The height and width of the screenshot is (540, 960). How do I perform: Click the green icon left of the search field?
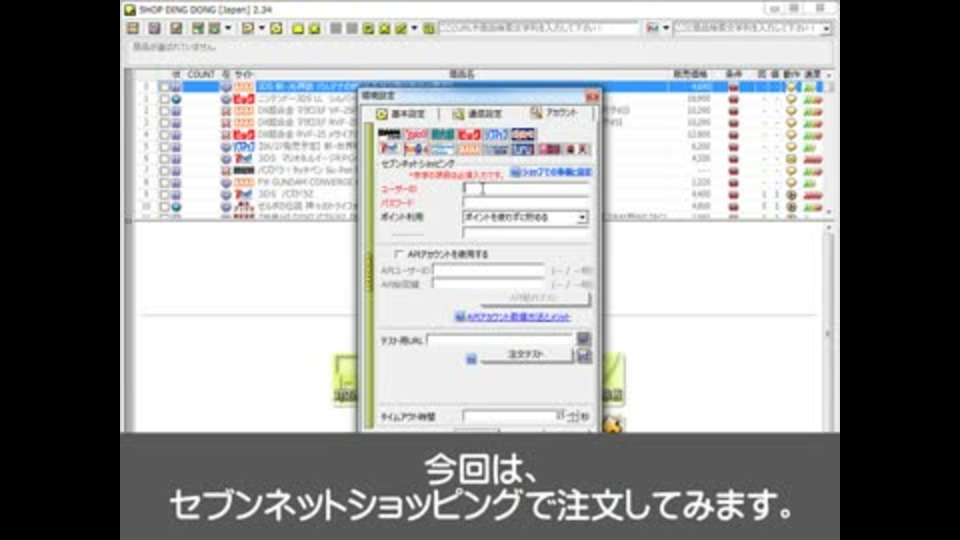(x=429, y=28)
